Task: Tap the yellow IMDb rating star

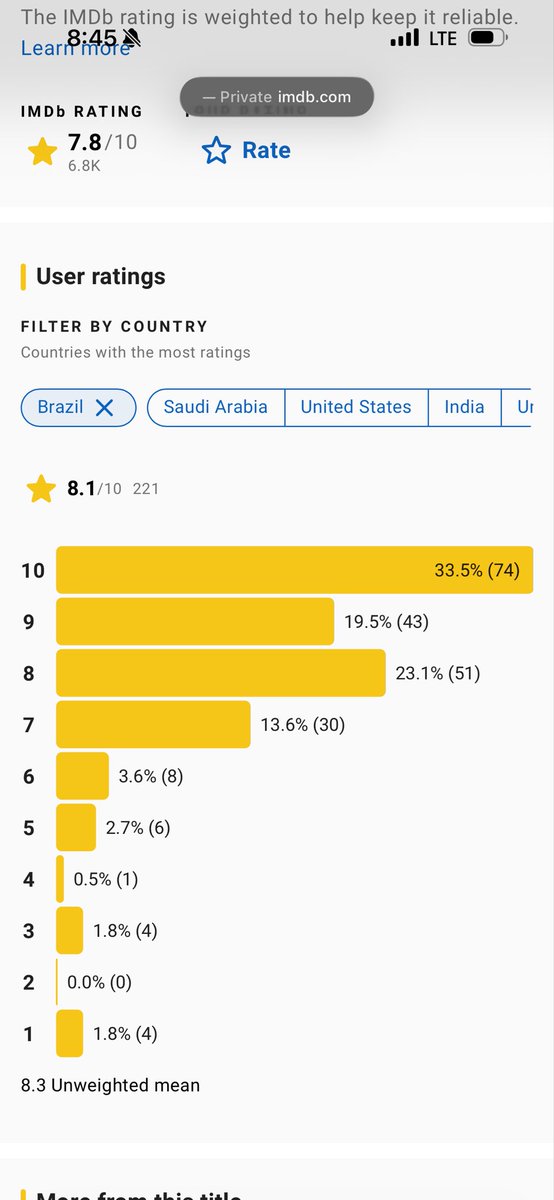Action: tap(42, 153)
